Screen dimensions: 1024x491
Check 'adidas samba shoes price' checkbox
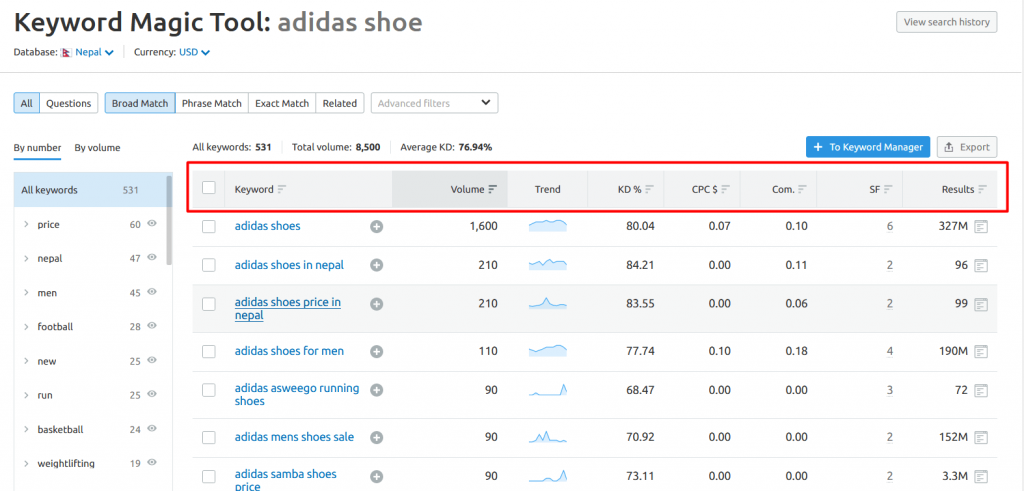[208, 476]
